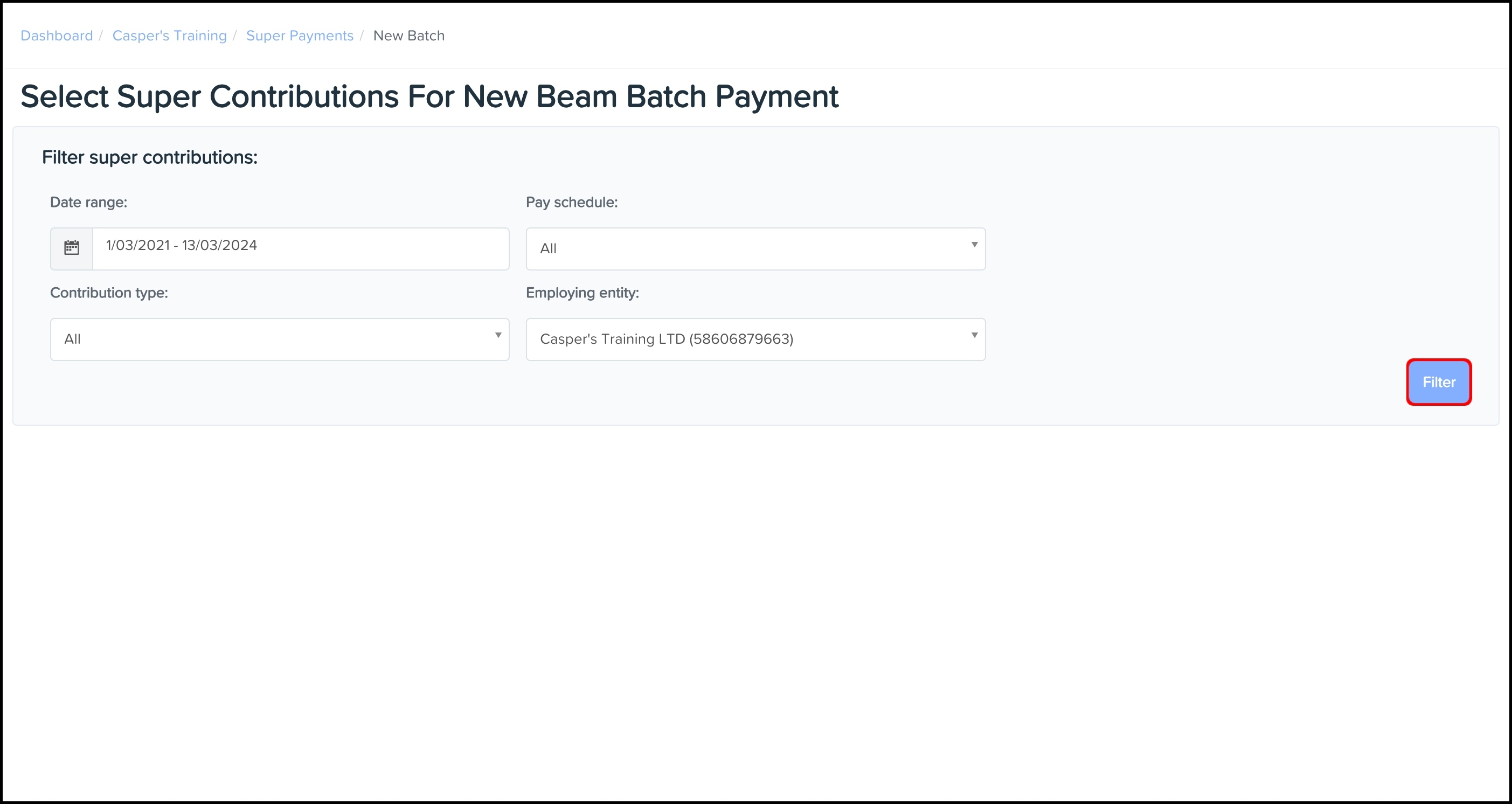Click the 'Employing entity:' label
The width and height of the screenshot is (1512, 804).
(x=581, y=293)
